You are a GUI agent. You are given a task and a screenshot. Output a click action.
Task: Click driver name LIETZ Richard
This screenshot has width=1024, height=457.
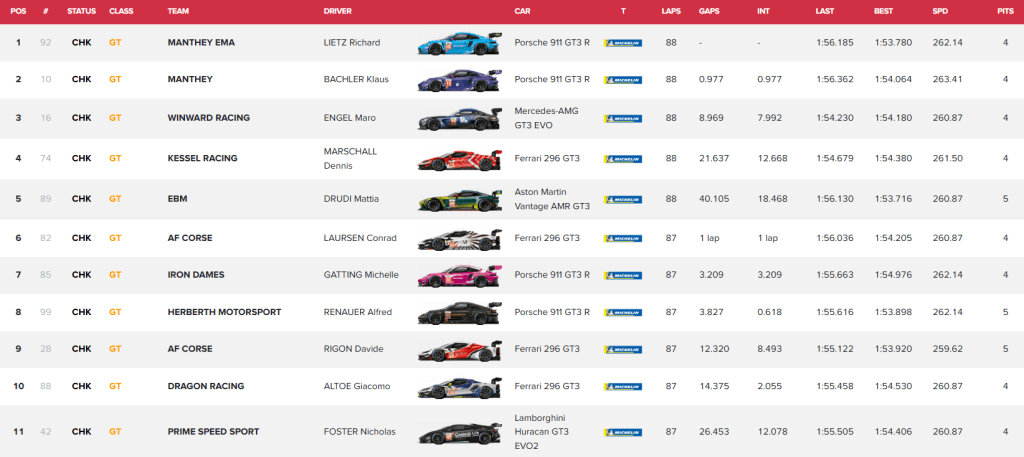coord(352,42)
